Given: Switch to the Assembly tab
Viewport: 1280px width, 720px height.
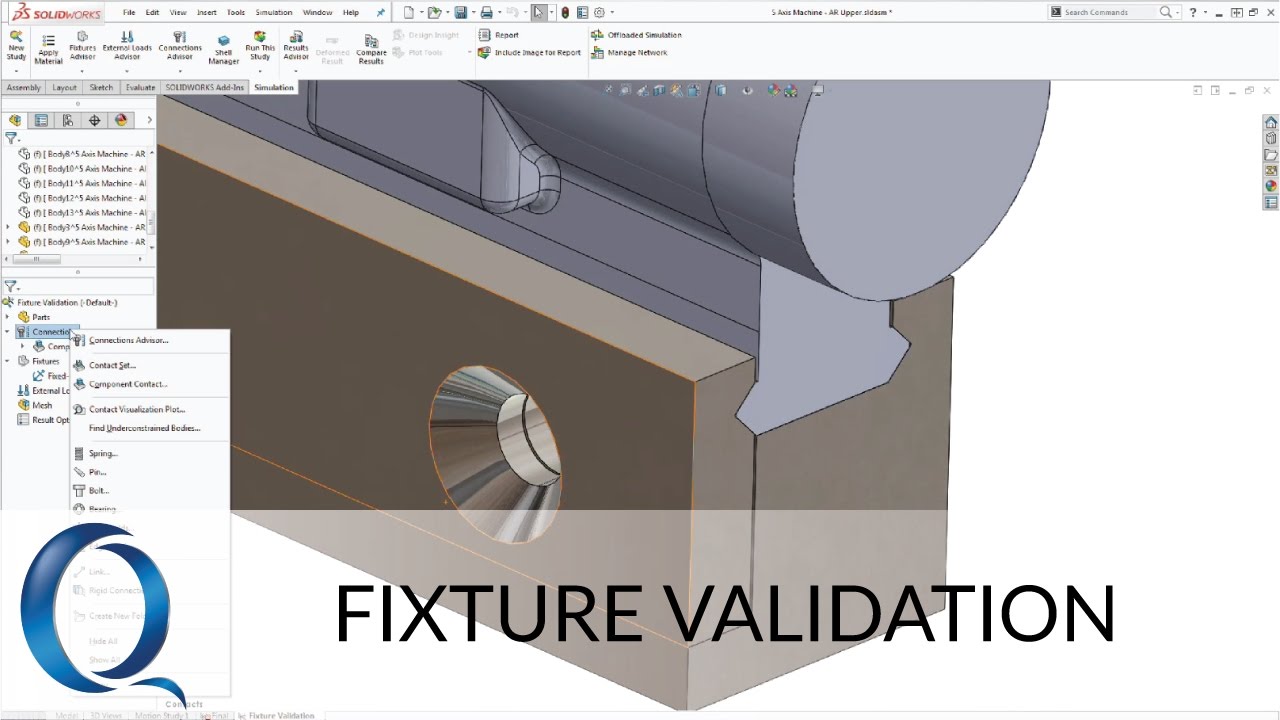Looking at the screenshot, I should pyautogui.click(x=23, y=88).
